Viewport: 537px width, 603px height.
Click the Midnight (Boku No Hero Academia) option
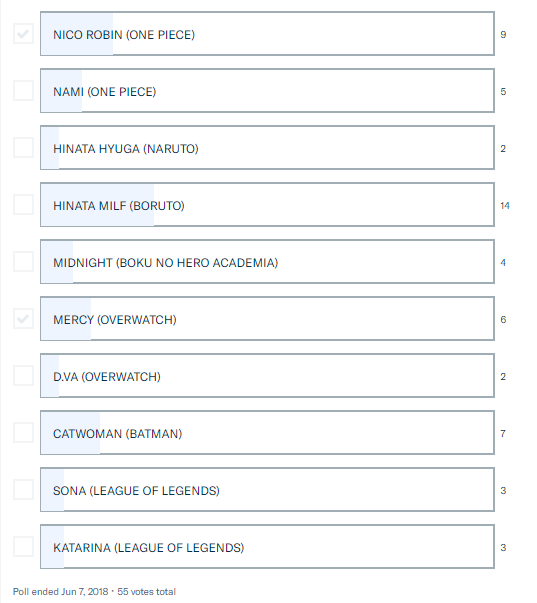[x=267, y=262]
